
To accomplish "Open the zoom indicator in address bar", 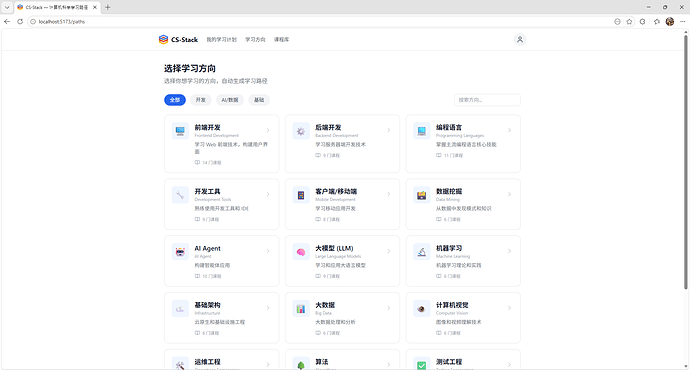I will 617,22.
